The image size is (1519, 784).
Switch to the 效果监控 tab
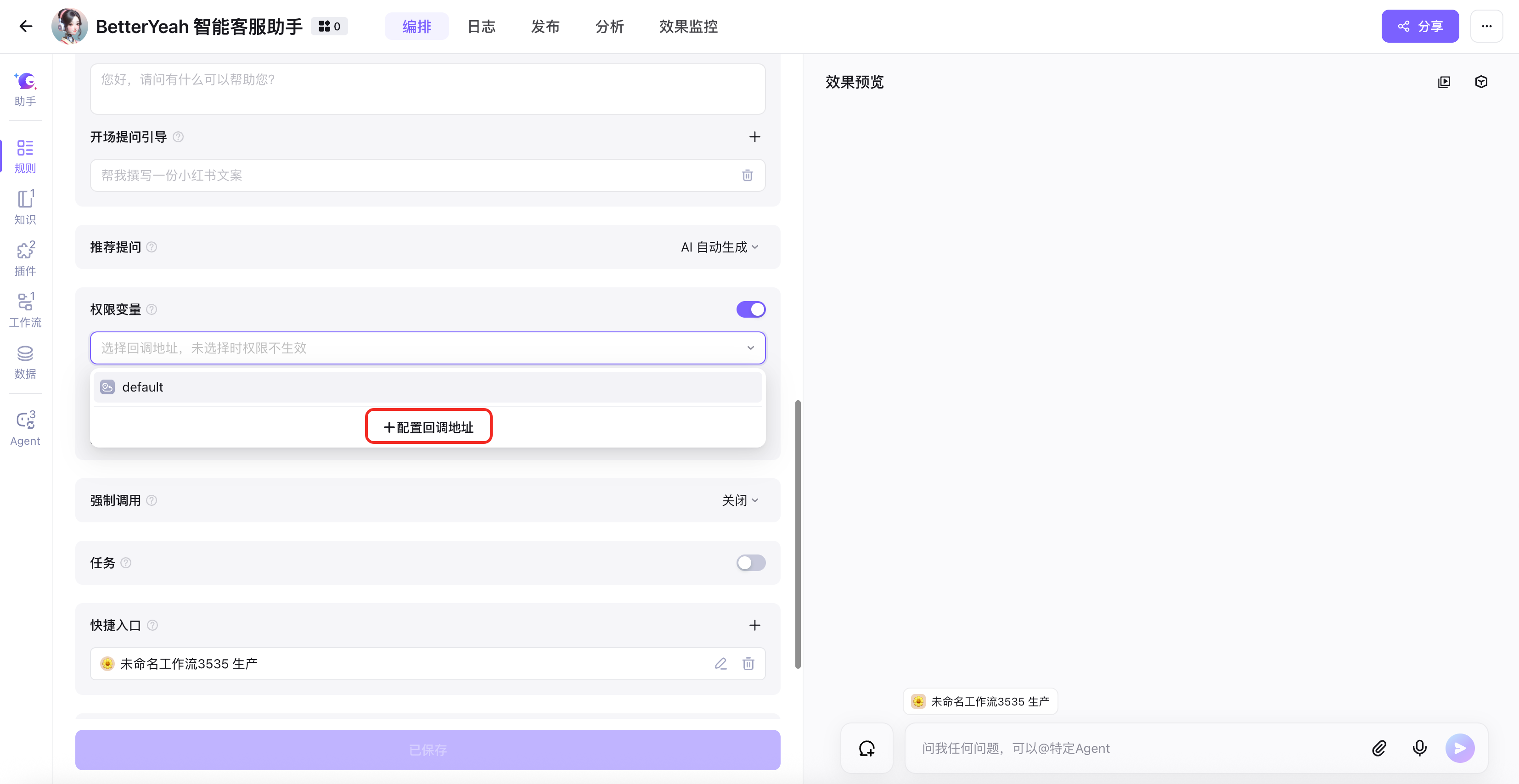point(687,27)
